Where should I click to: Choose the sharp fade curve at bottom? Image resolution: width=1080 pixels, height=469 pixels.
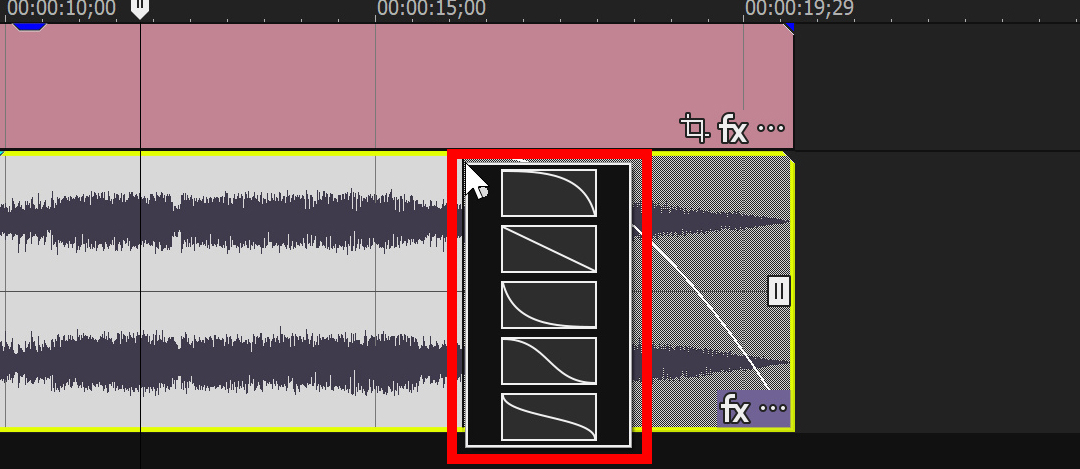click(x=549, y=417)
